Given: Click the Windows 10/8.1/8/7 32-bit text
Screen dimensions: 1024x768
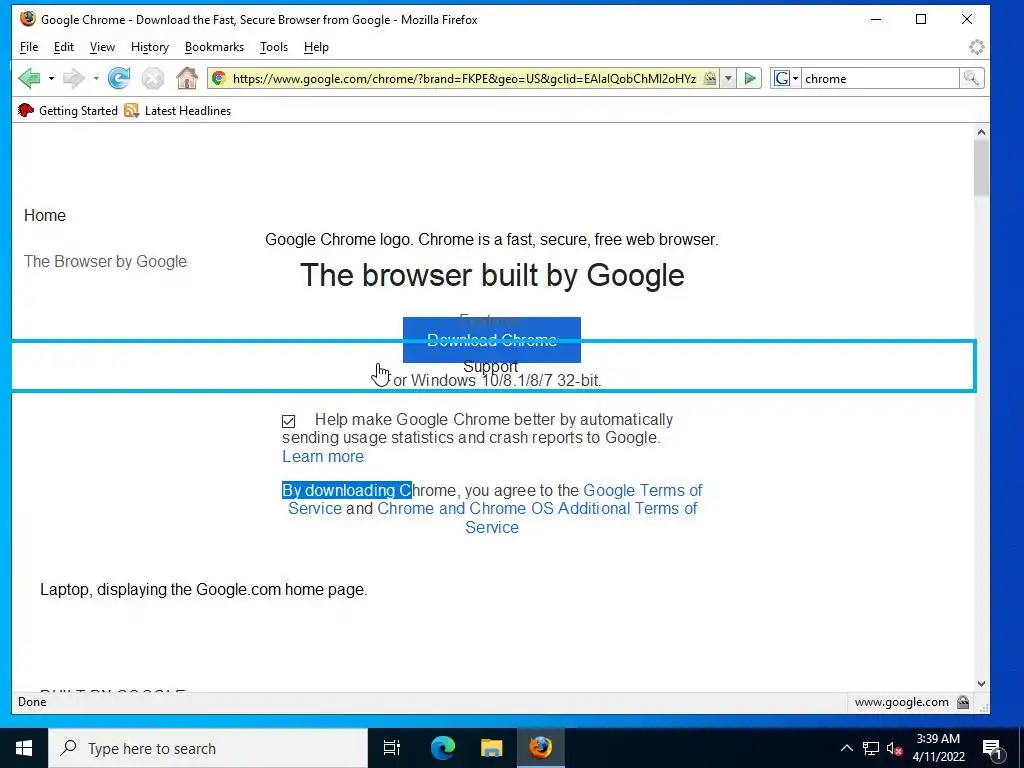Looking at the screenshot, I should [506, 380].
